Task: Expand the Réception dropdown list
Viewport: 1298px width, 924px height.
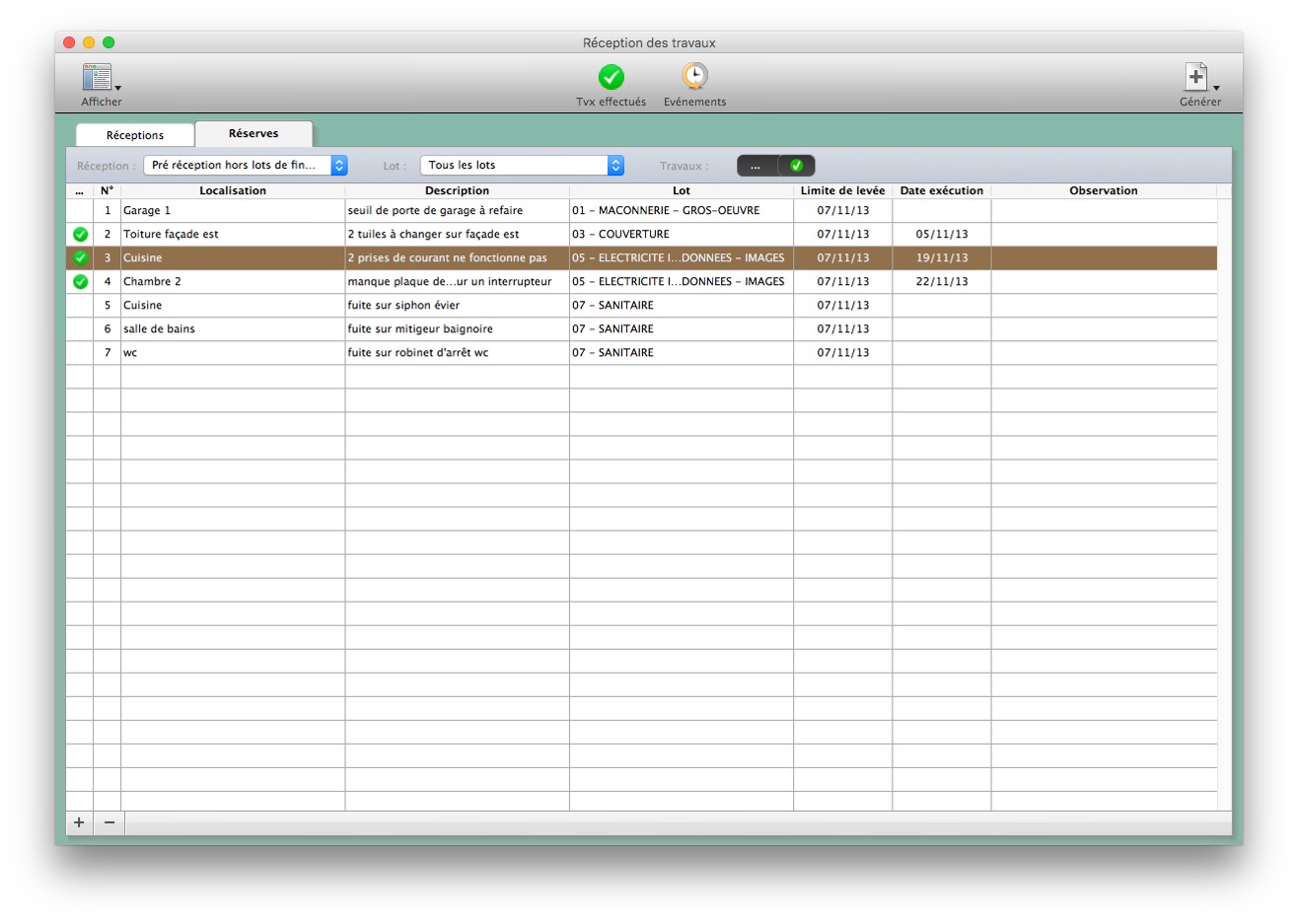Action: [x=338, y=166]
